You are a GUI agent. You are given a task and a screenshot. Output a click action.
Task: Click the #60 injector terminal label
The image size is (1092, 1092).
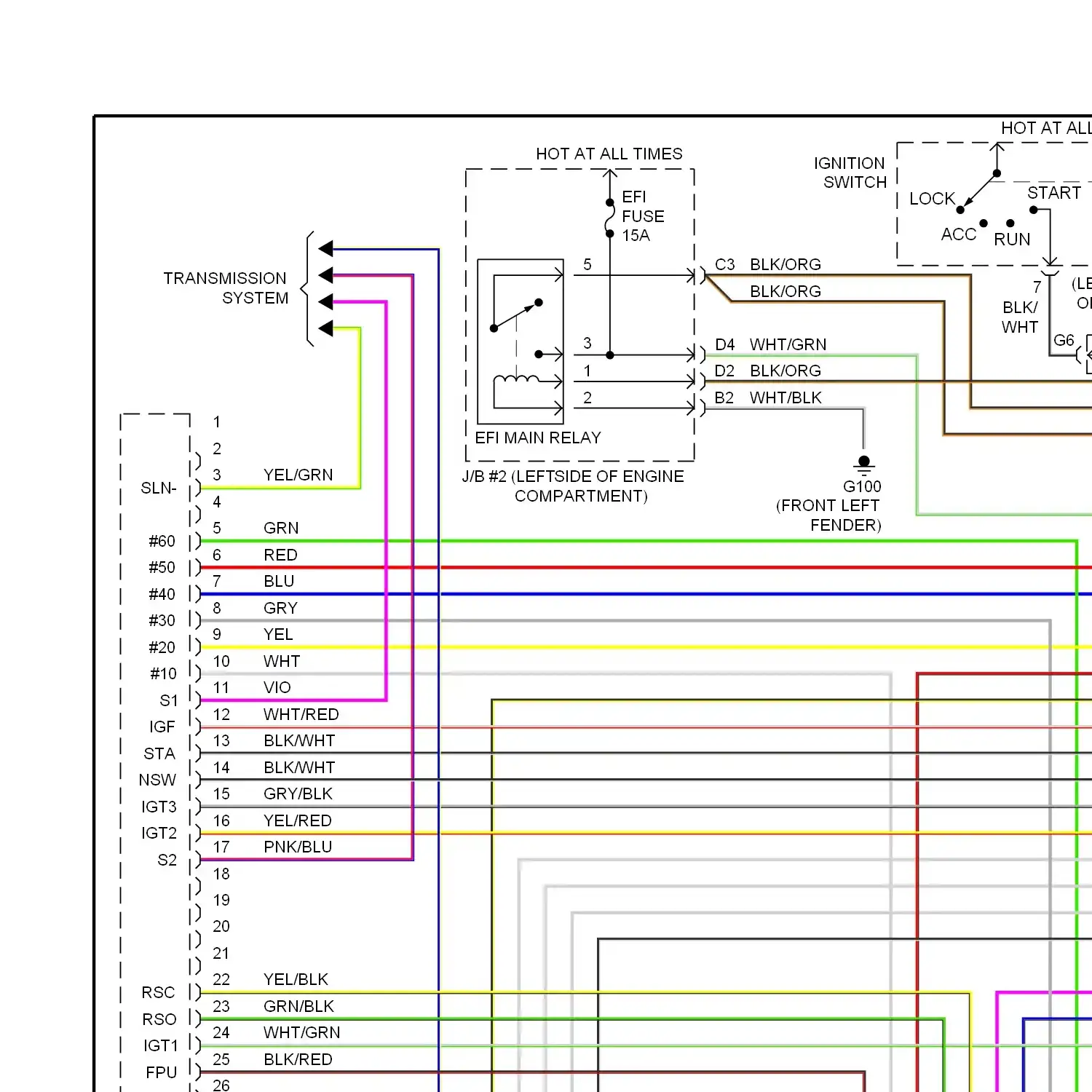click(x=162, y=541)
